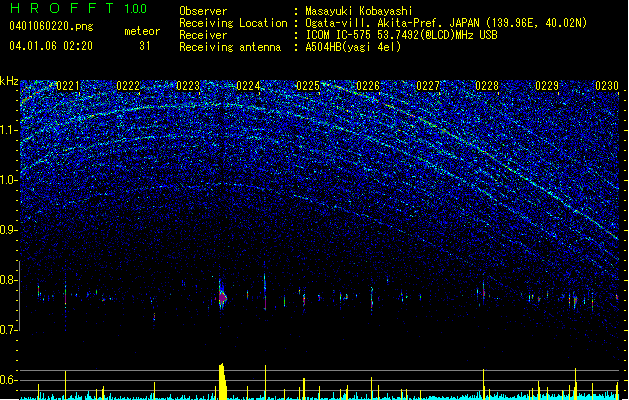The height and width of the screenshot is (400, 629).
Task: Click observer name Masayuki Kobayashi
Action: pyautogui.click(x=359, y=11)
